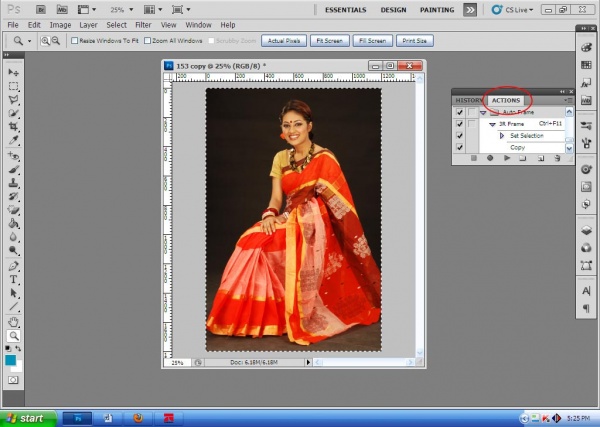The width and height of the screenshot is (600, 427).
Task: Open the 25% zoom level dropdown
Action: 123,9
